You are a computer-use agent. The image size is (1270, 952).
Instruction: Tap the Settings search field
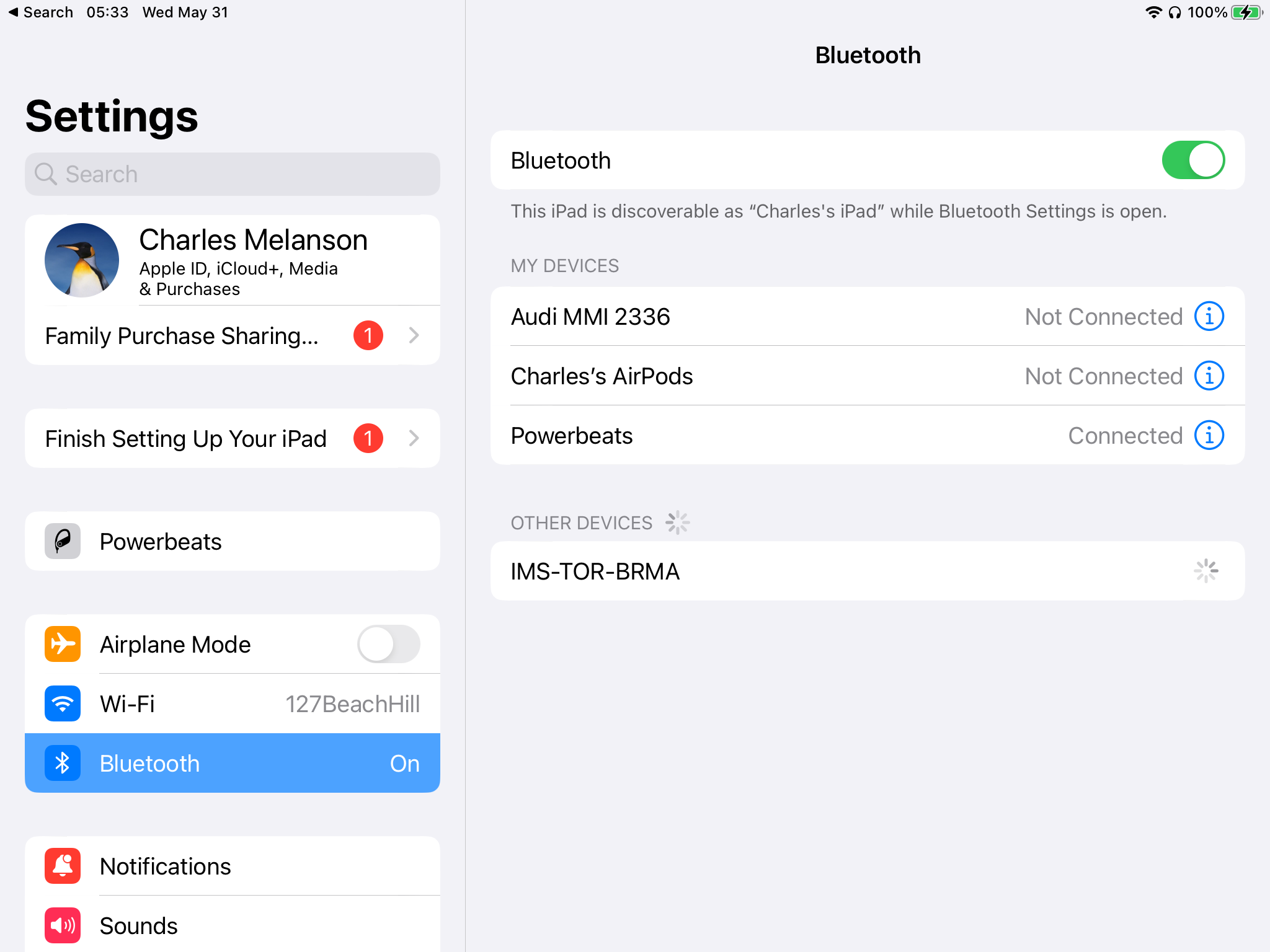point(233,174)
